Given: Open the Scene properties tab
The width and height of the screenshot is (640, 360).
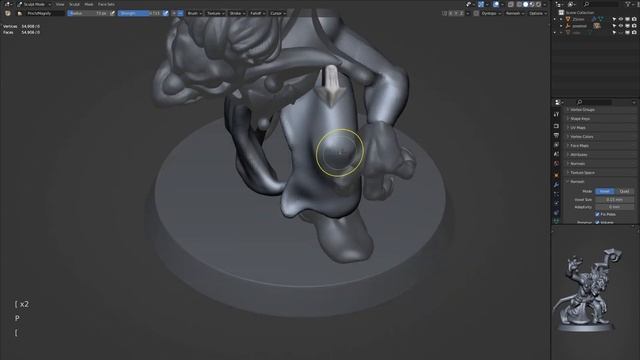Looking at the screenshot, I should point(556,154).
